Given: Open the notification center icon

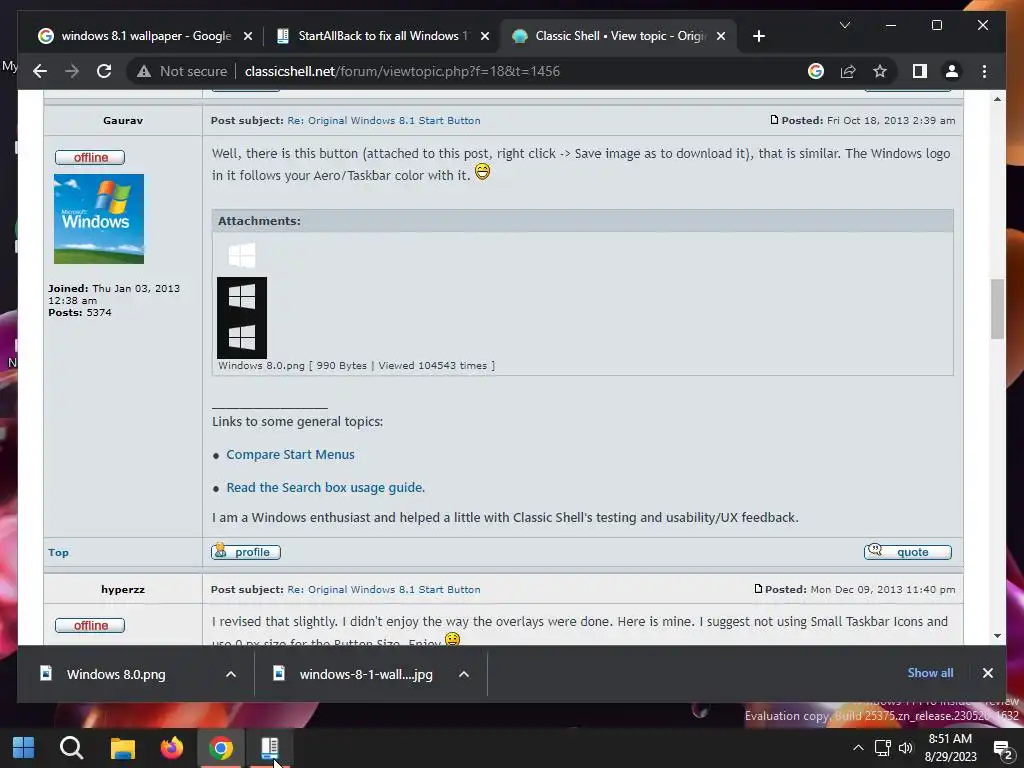Looking at the screenshot, I should pyautogui.click(x=1002, y=749).
